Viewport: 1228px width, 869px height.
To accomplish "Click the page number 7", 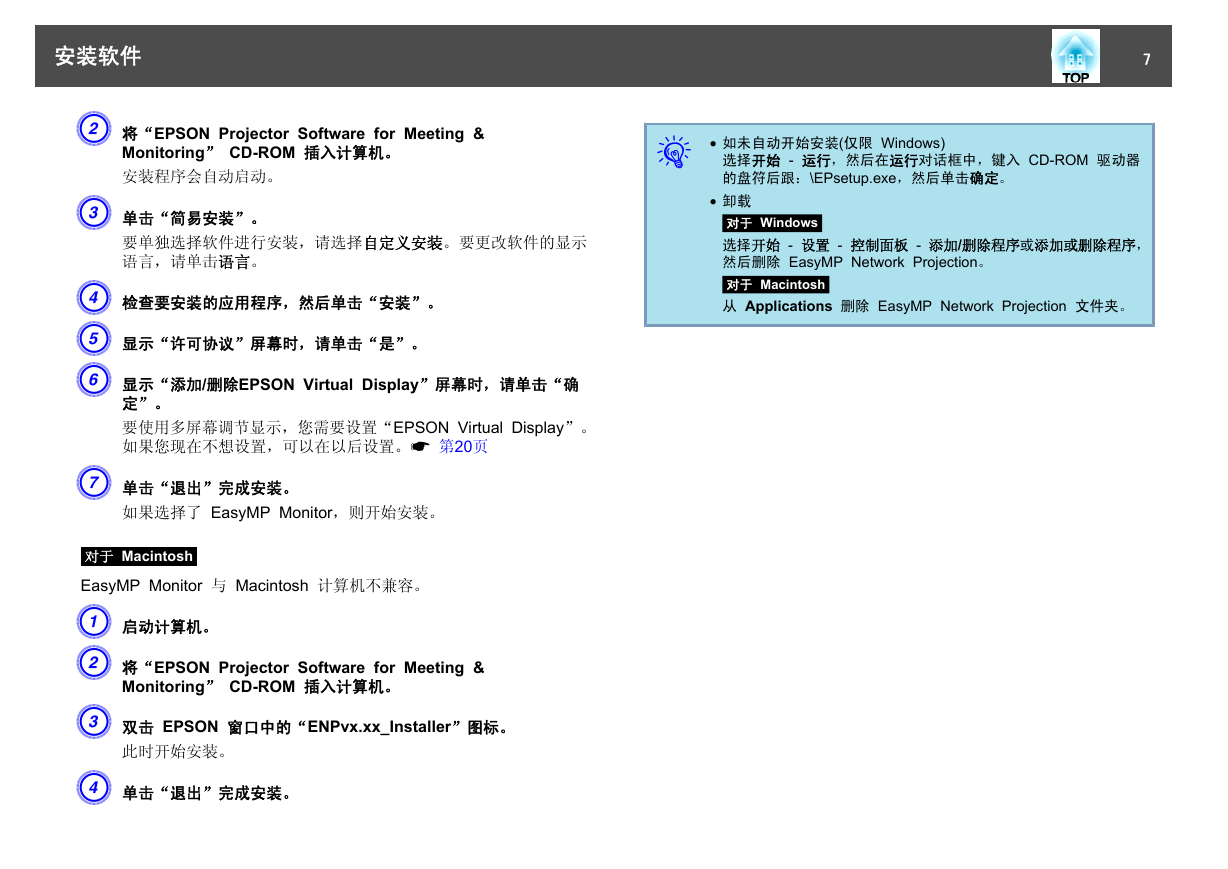I will [x=1147, y=59].
